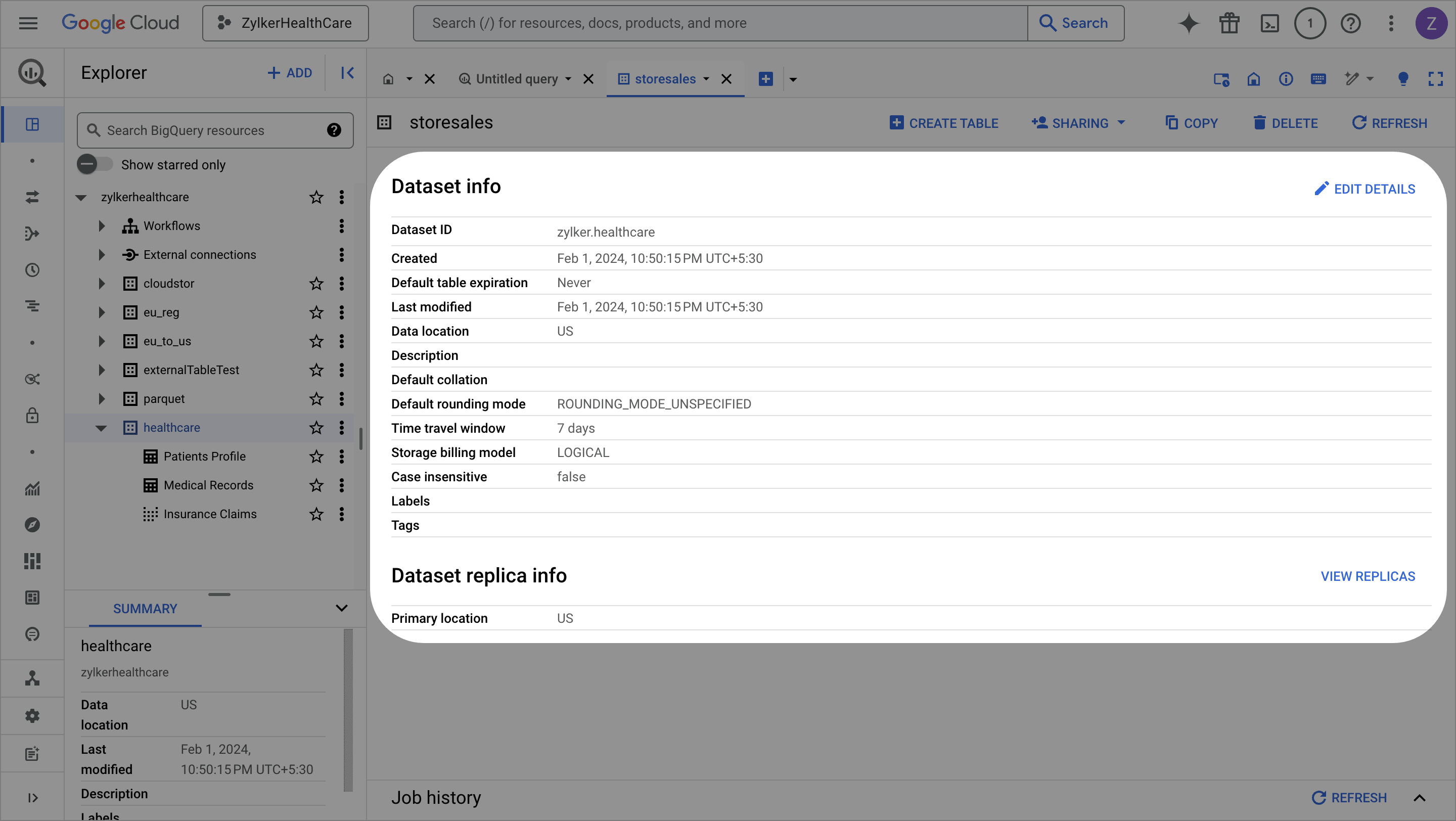This screenshot has width=1456, height=821.
Task: Open search help icon in BigQuery search
Action: click(x=334, y=130)
